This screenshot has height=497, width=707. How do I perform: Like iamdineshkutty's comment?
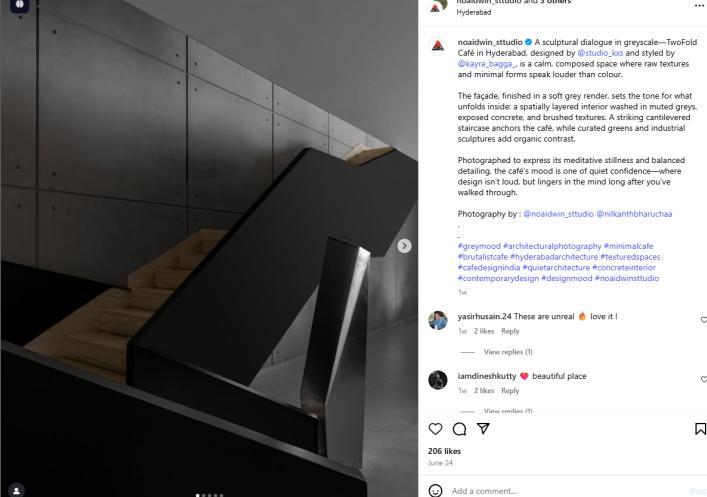coord(703,379)
